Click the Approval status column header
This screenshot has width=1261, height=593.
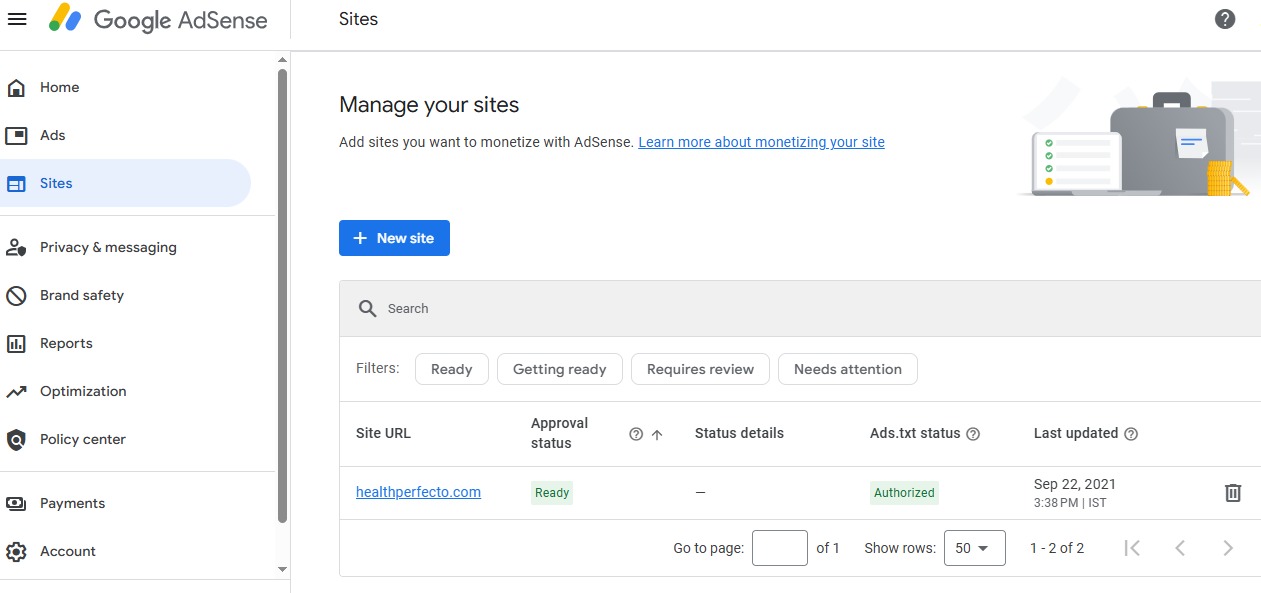(x=559, y=434)
